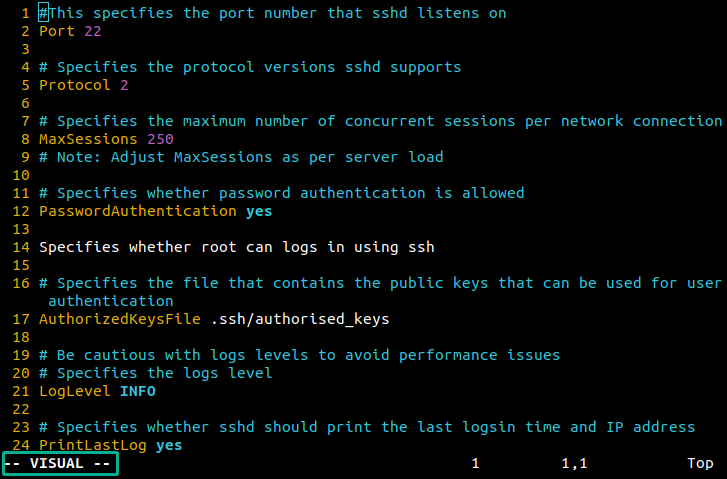Click the port value 22
727x479 pixels.
point(93,31)
